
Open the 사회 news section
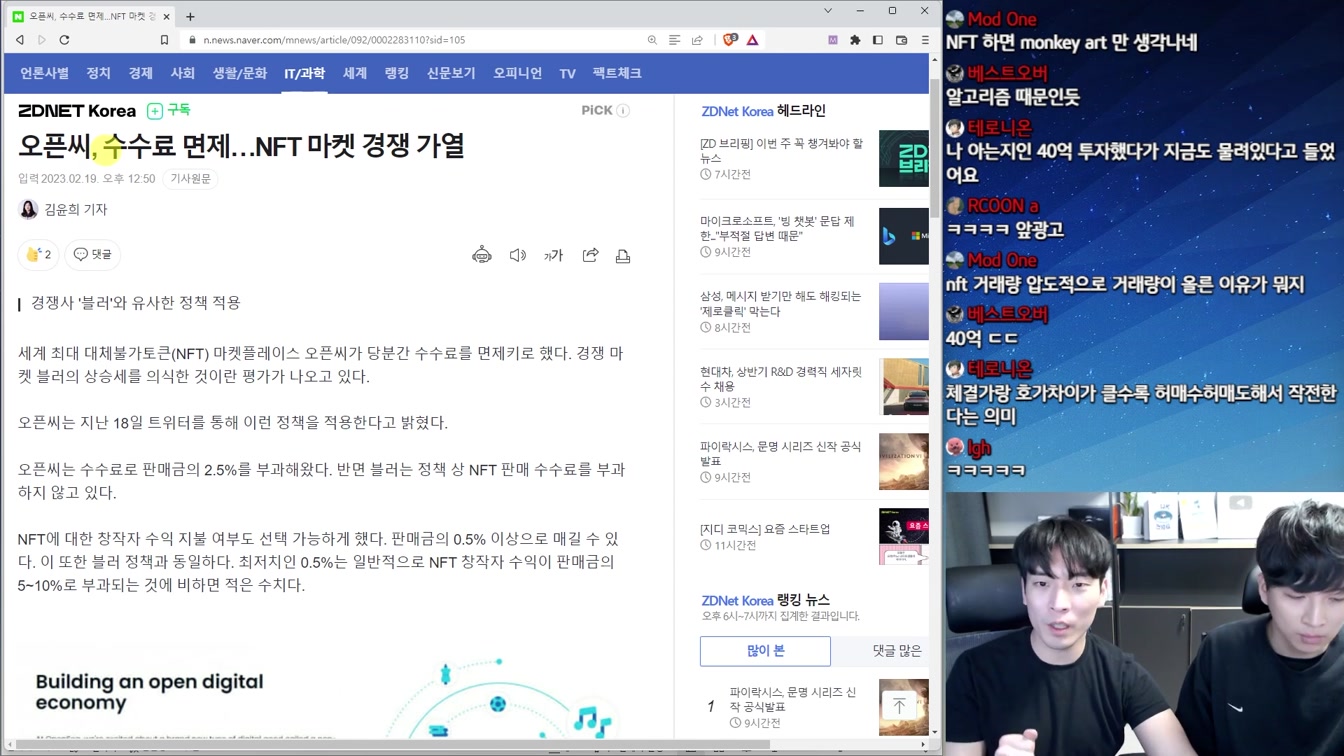(x=182, y=73)
